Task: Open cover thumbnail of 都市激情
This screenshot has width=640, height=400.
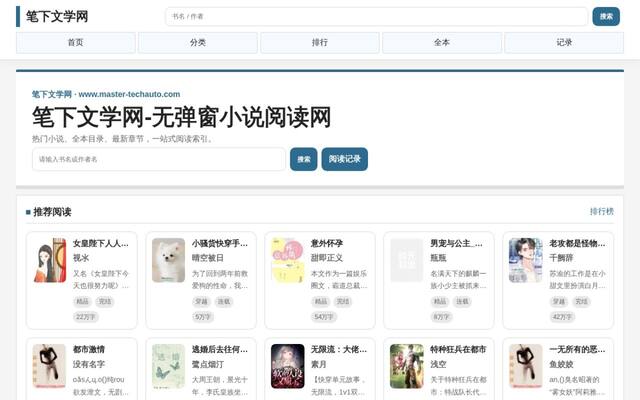Action: coord(49,366)
